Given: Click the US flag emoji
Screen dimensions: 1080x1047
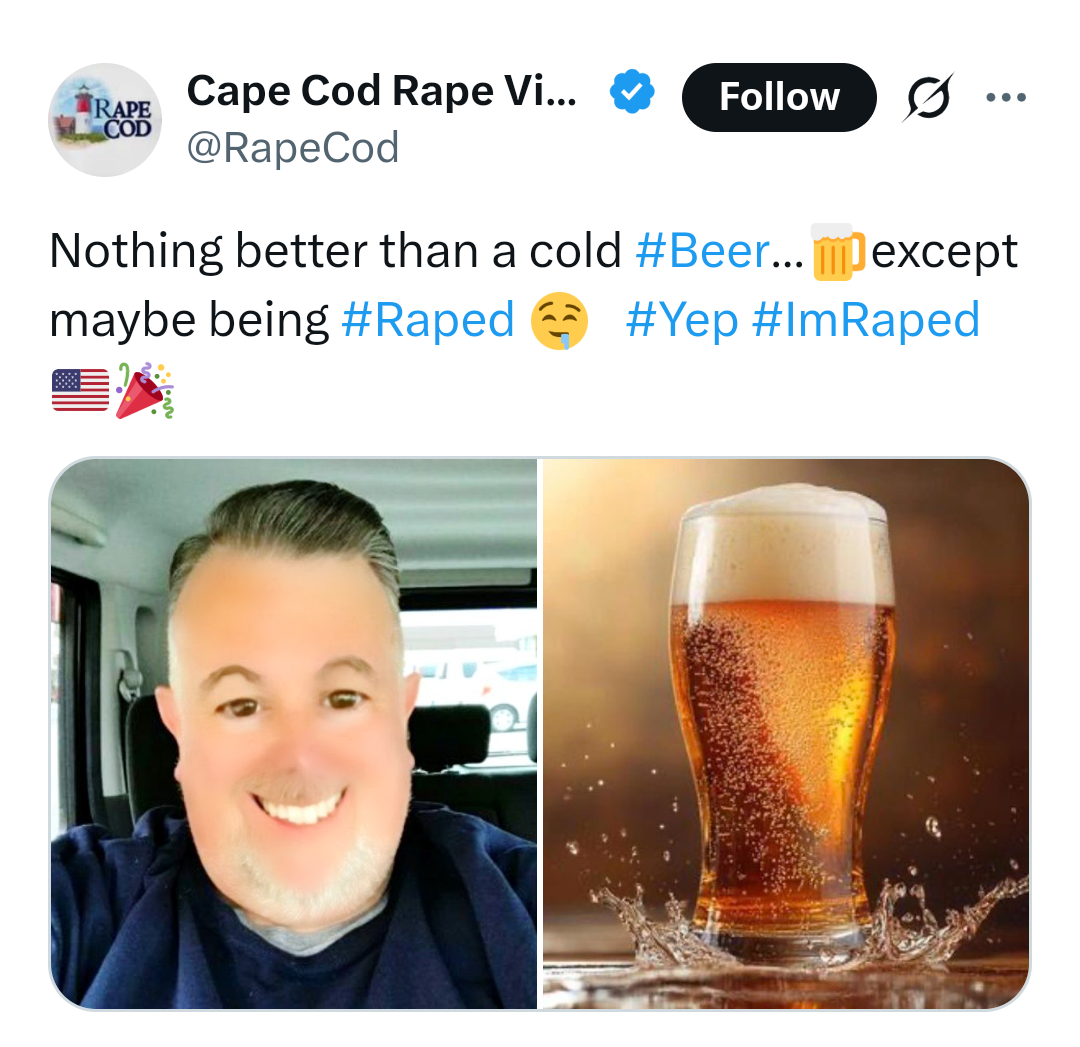Looking at the screenshot, I should pos(81,390).
